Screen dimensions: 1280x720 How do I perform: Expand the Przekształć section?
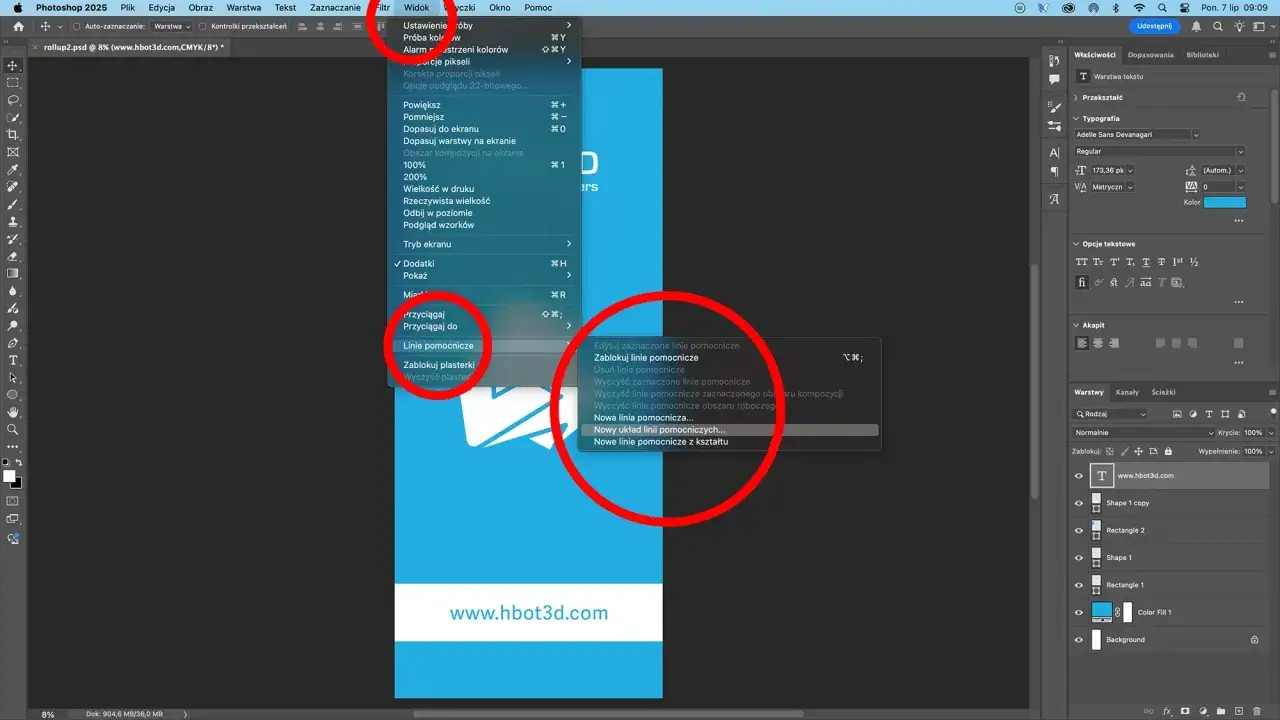coord(1076,98)
